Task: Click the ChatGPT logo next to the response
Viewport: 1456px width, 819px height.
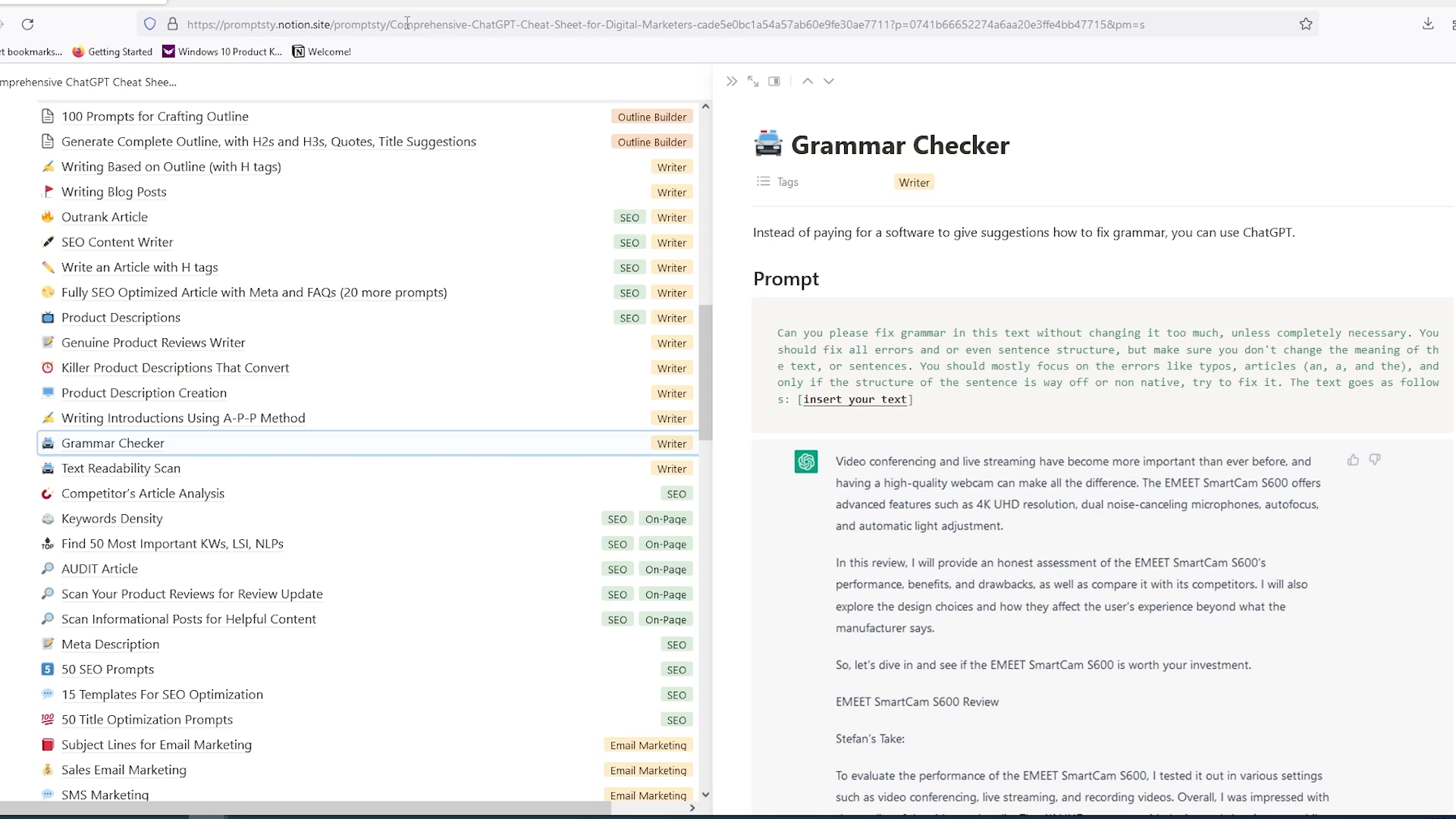Action: coord(805,461)
